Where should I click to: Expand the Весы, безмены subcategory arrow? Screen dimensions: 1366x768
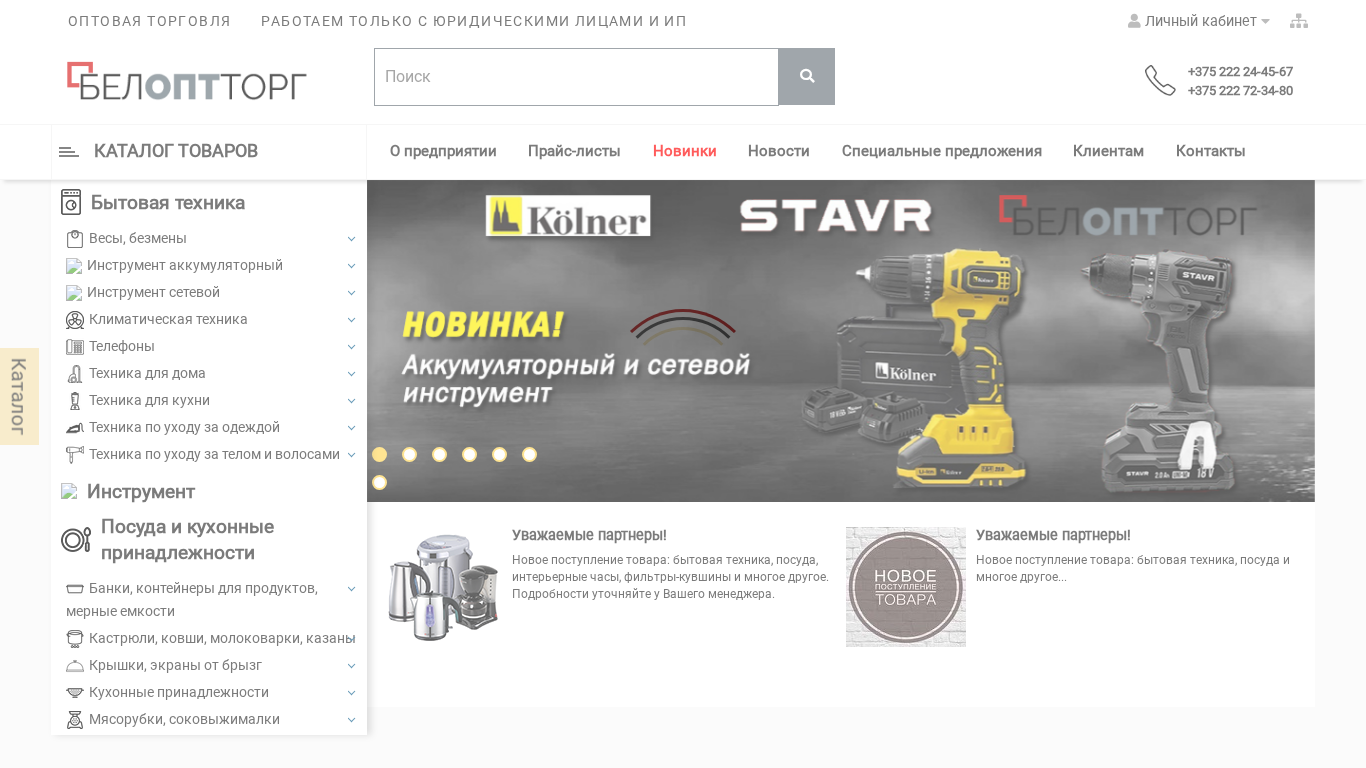point(352,239)
